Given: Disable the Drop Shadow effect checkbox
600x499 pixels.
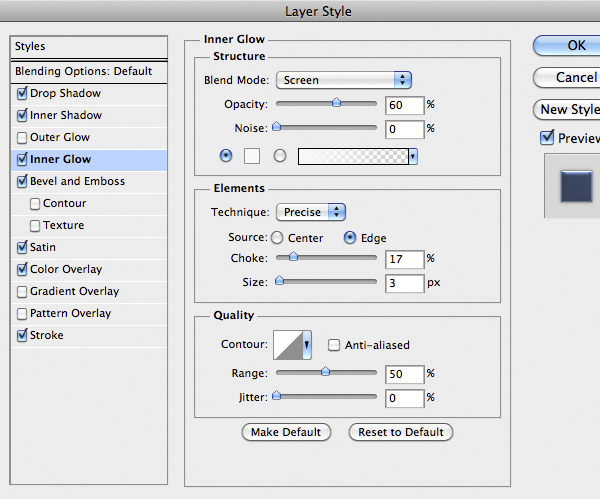Looking at the screenshot, I should (x=23, y=94).
